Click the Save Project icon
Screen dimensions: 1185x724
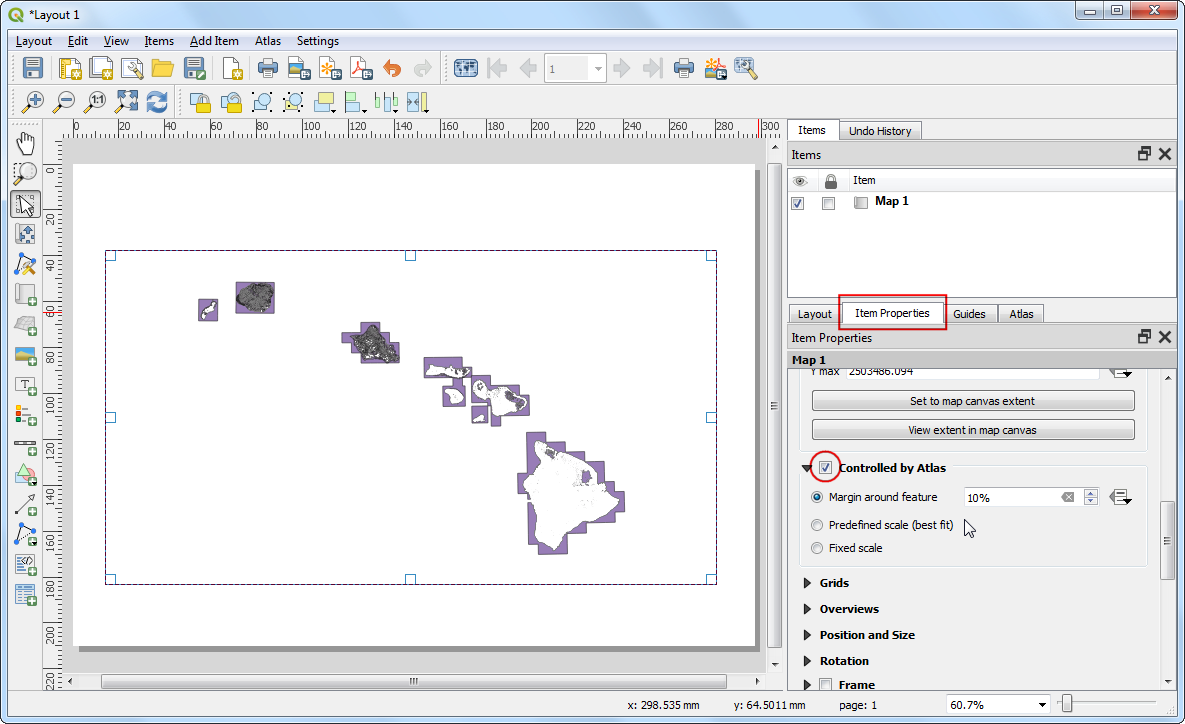pyautogui.click(x=32, y=68)
